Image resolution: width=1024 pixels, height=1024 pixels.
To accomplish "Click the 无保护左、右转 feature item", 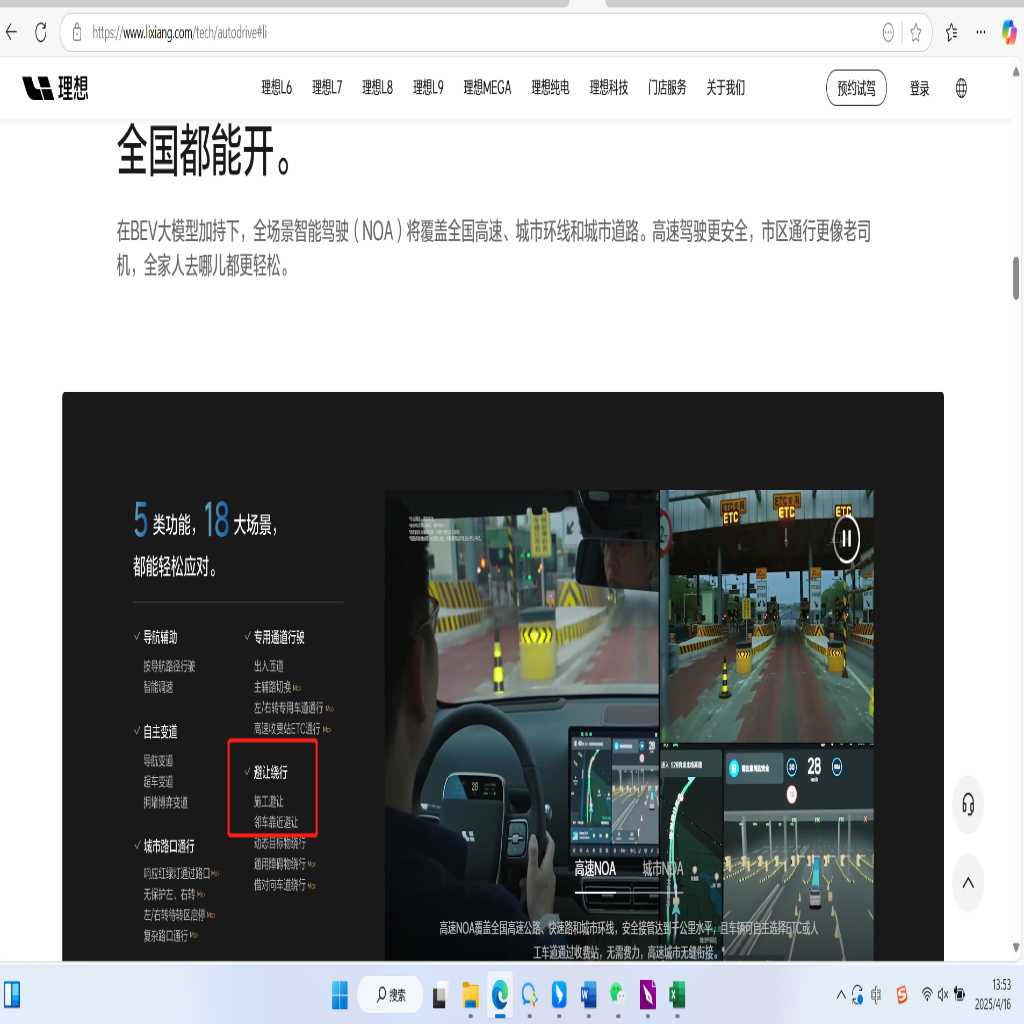I will tap(169, 894).
